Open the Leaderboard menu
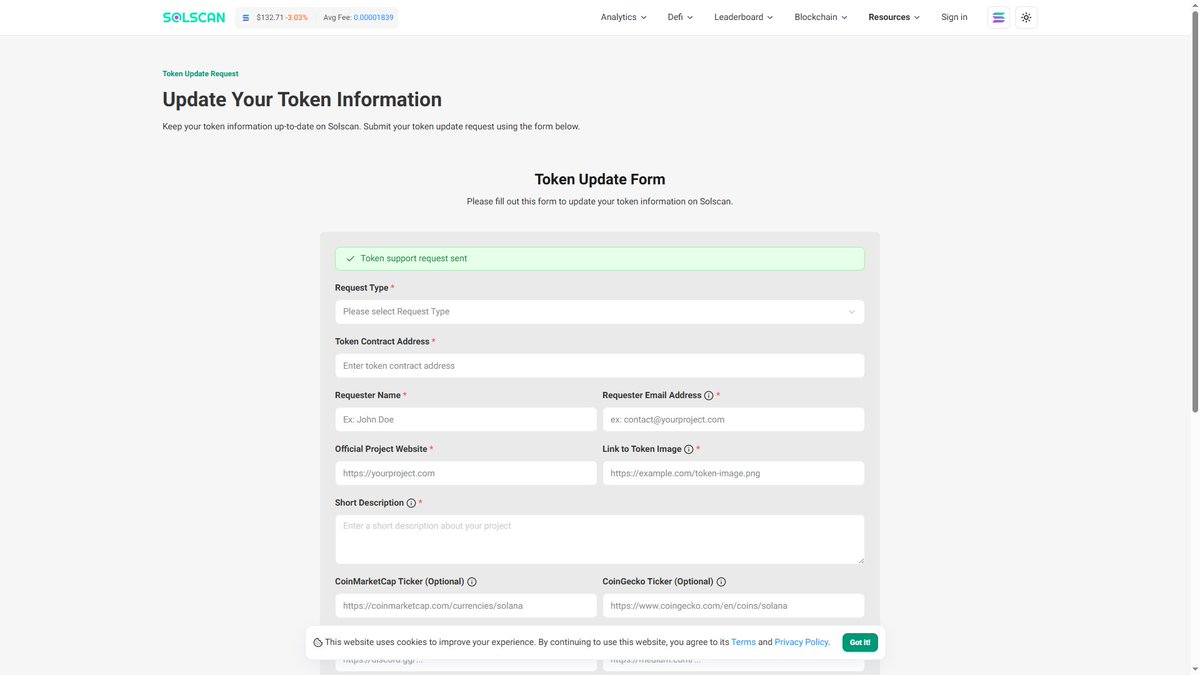Screen dimensions: 1200x675 pyautogui.click(x=744, y=17)
